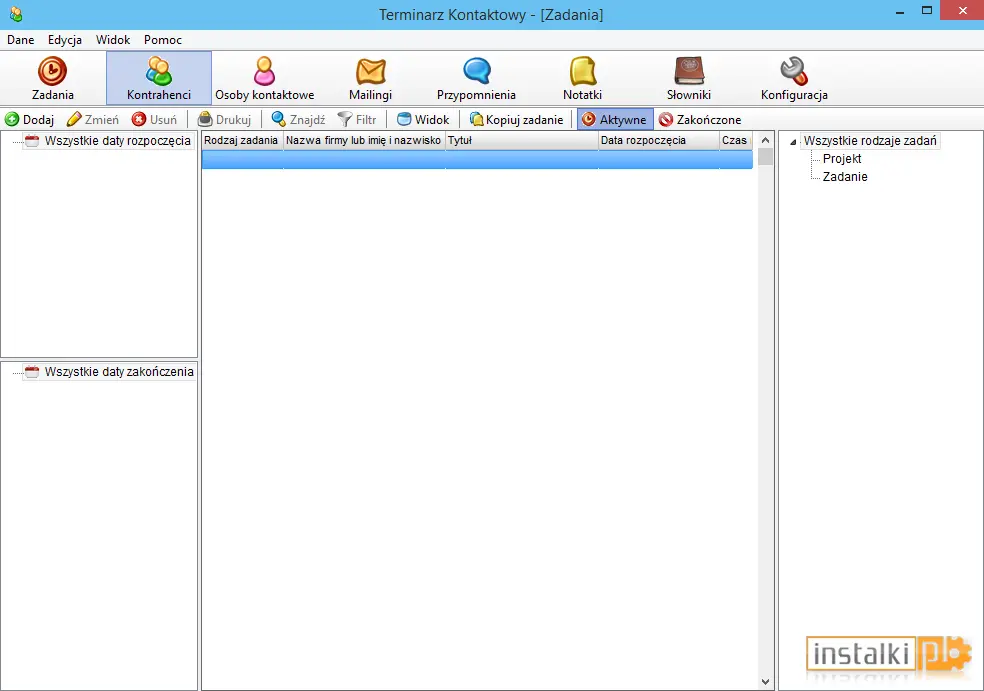Select Wszystkie daty zakończenia tree node

click(x=119, y=372)
